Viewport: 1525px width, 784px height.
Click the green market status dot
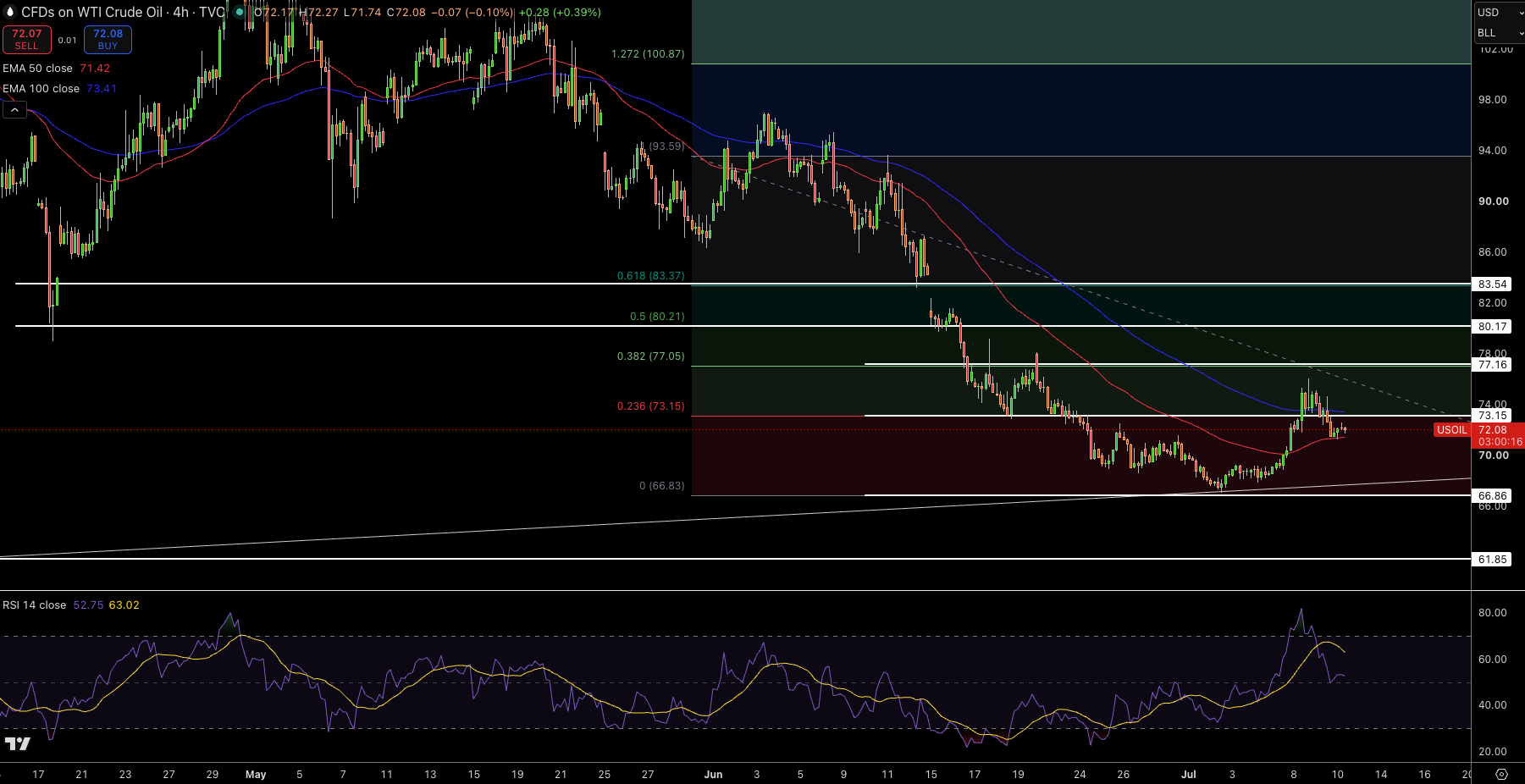pos(240,12)
